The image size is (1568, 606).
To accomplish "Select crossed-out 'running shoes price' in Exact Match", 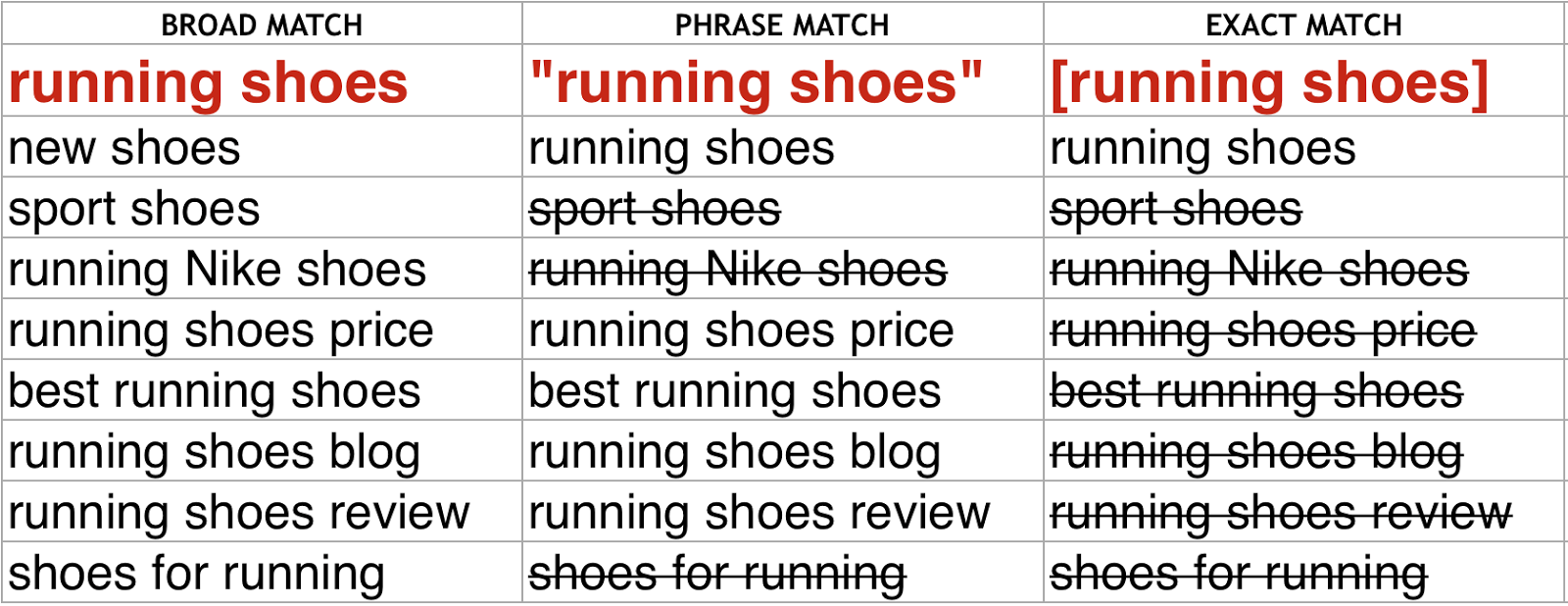I will point(1263,330).
